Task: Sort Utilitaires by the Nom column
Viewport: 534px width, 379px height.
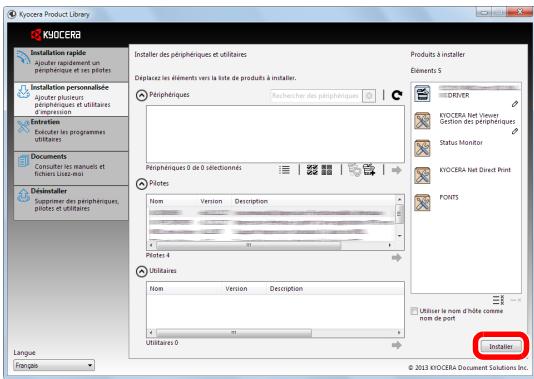Action: coord(156,289)
